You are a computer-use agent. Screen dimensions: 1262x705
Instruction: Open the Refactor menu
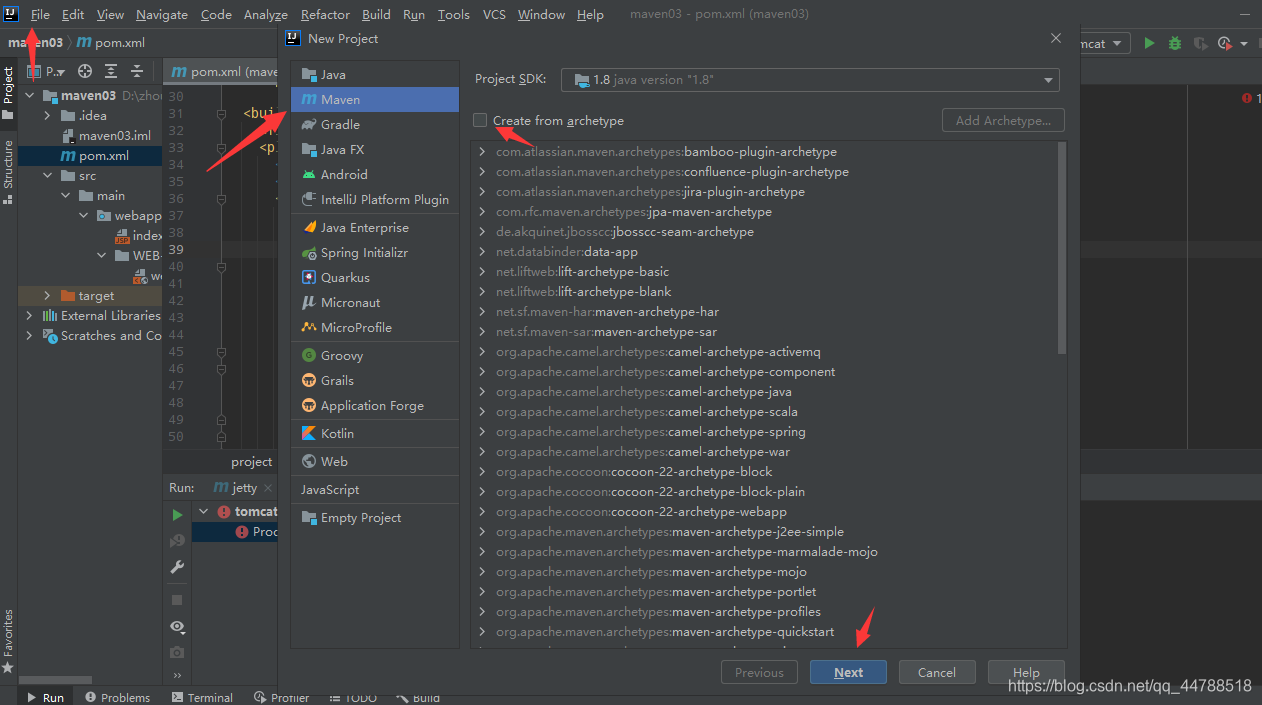point(325,15)
